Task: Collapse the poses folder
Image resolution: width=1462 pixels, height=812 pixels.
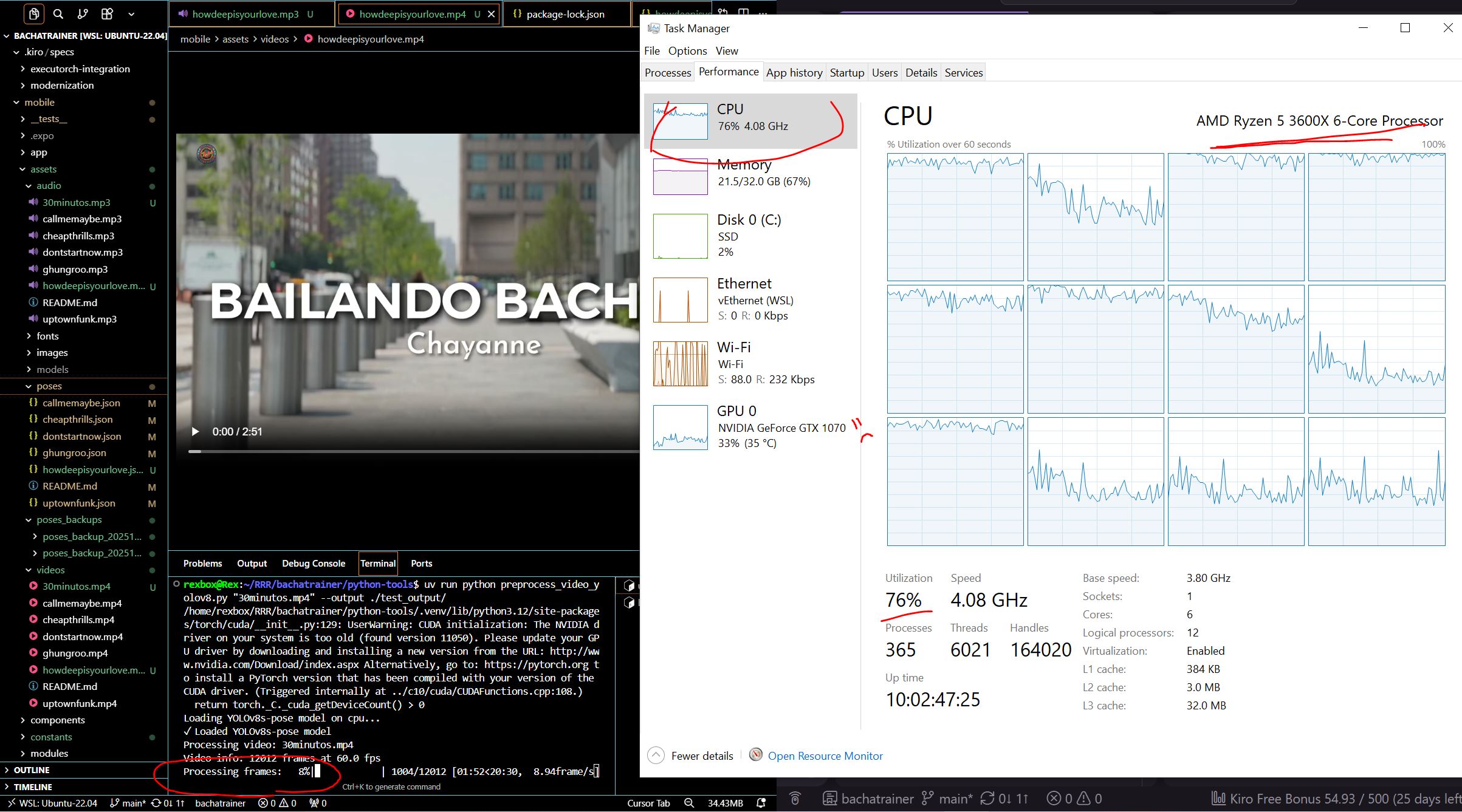Action: click(49, 386)
